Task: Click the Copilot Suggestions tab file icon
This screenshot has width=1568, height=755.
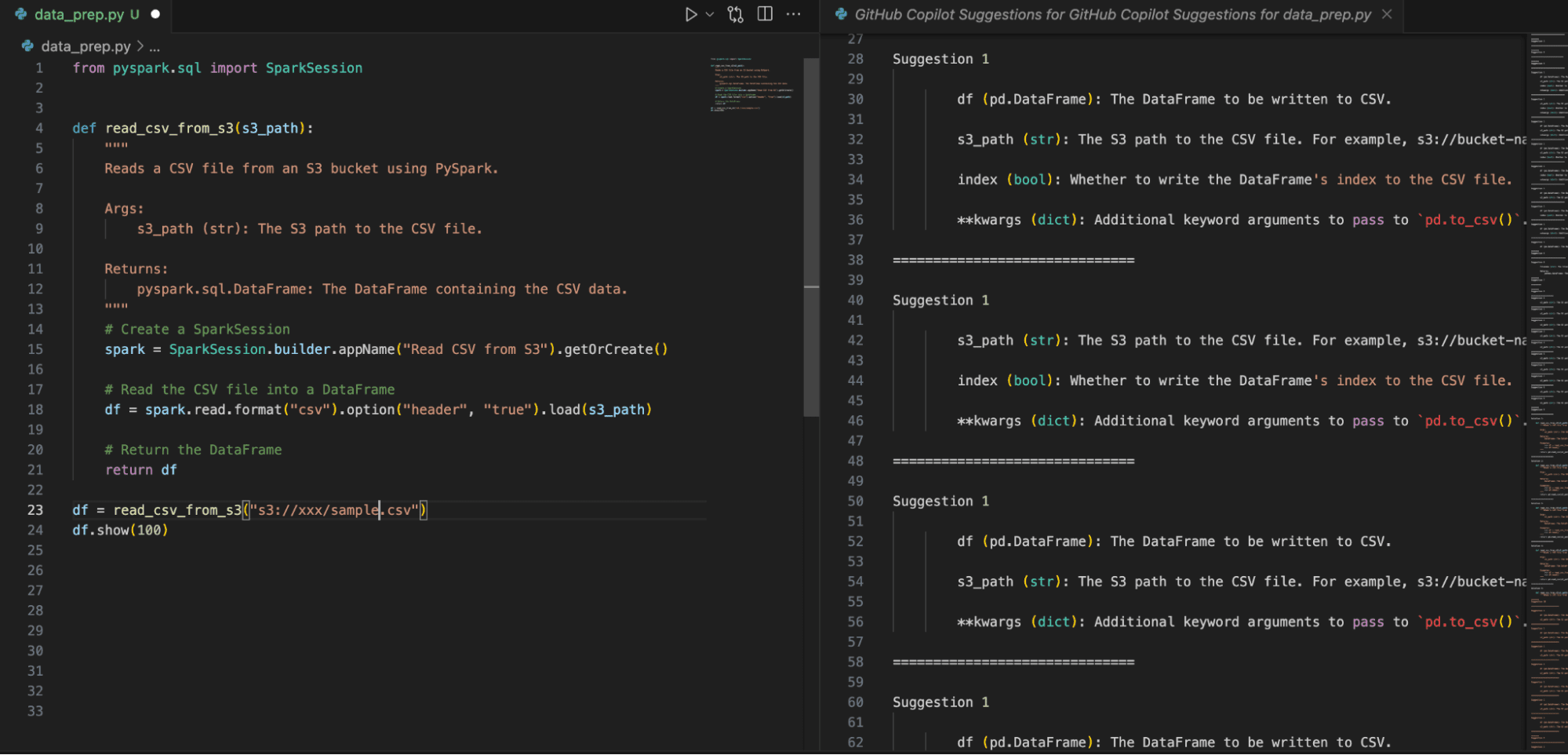Action: pyautogui.click(x=841, y=14)
